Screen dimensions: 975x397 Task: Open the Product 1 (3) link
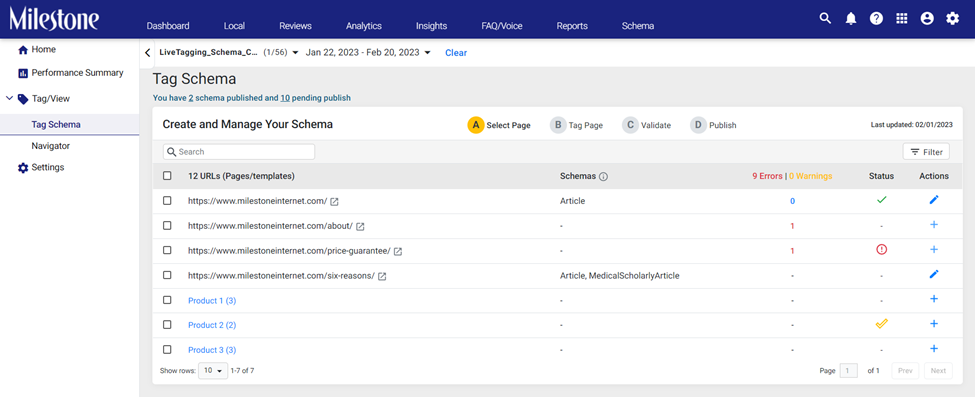212,301
